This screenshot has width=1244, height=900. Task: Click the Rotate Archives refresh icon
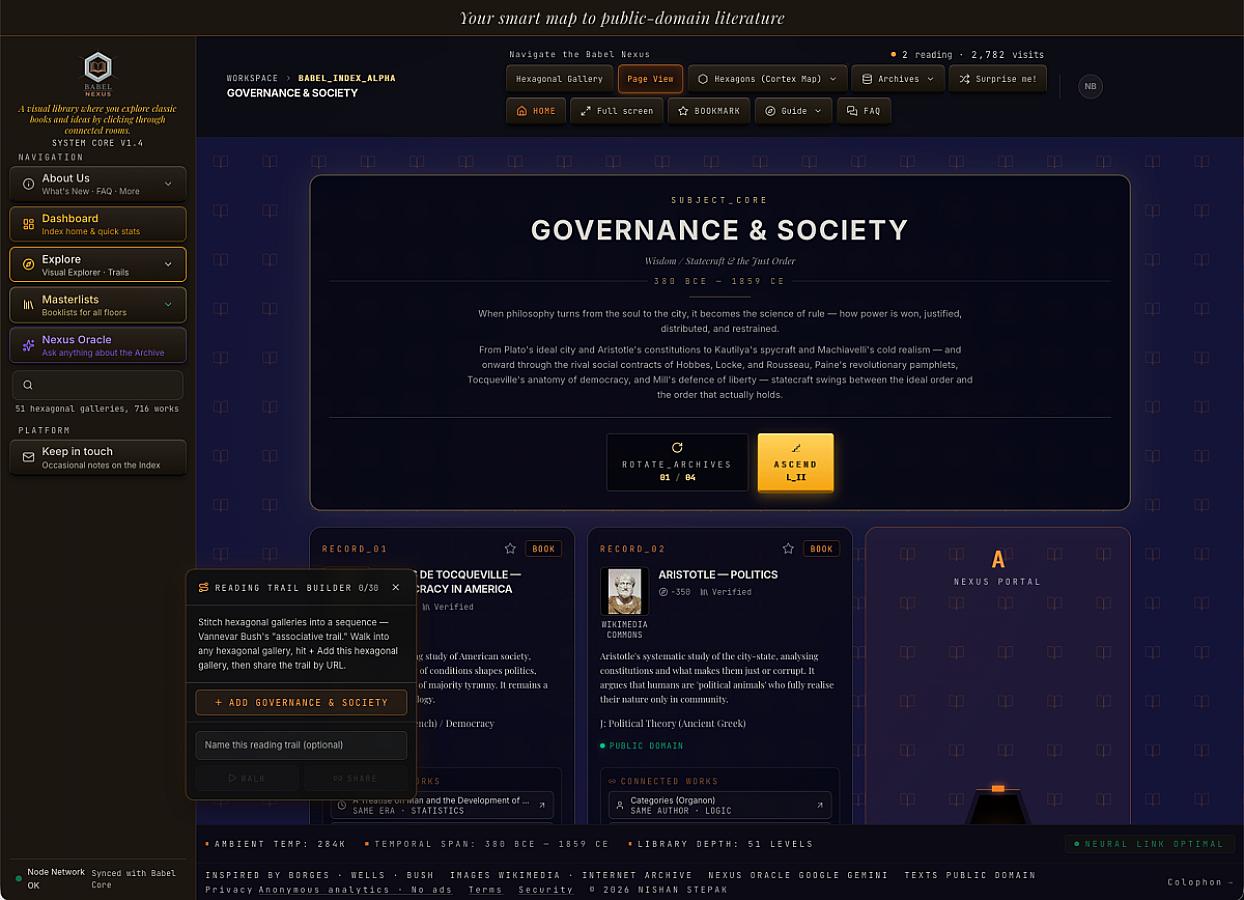(677, 448)
